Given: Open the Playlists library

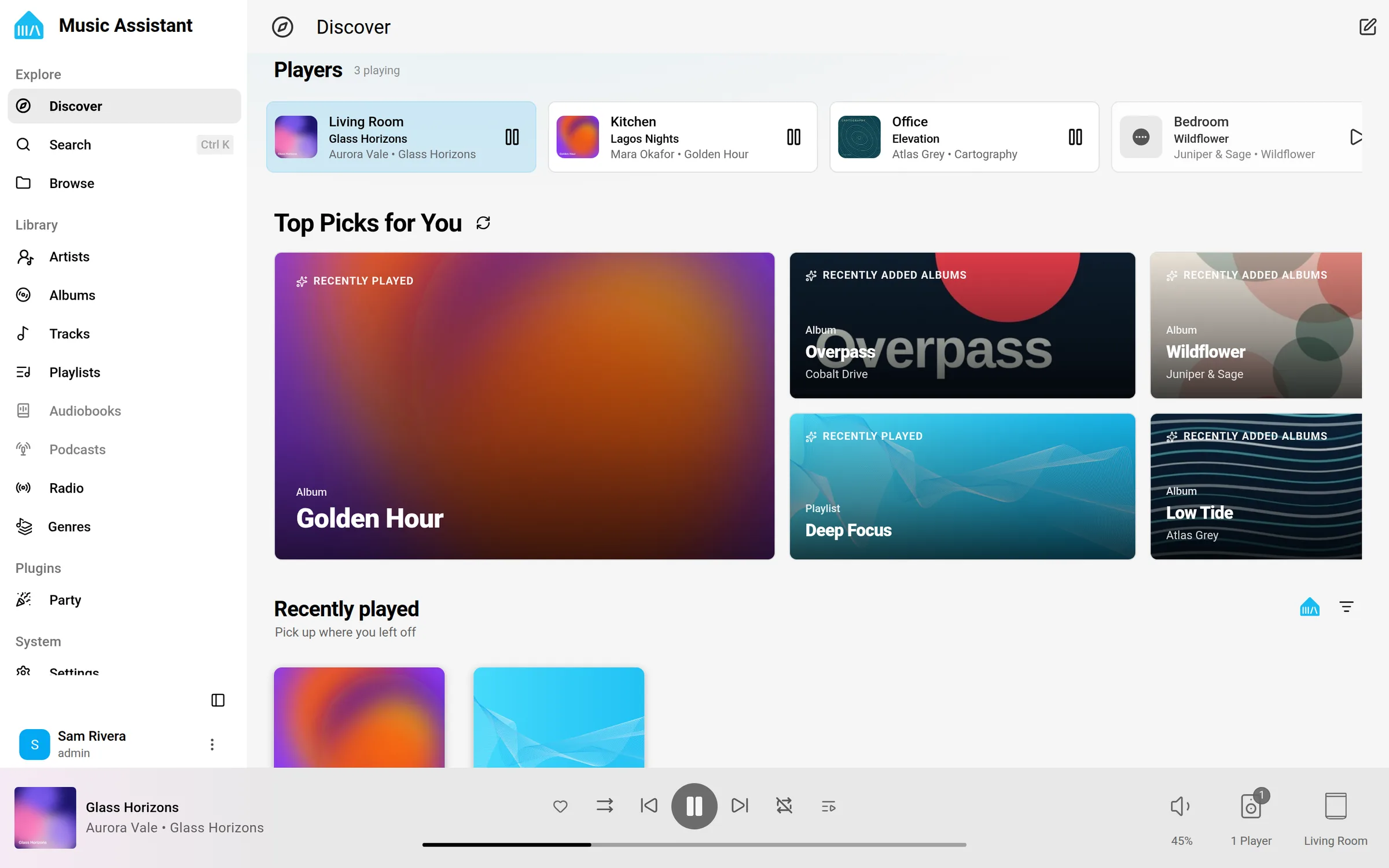Looking at the screenshot, I should click(x=124, y=372).
